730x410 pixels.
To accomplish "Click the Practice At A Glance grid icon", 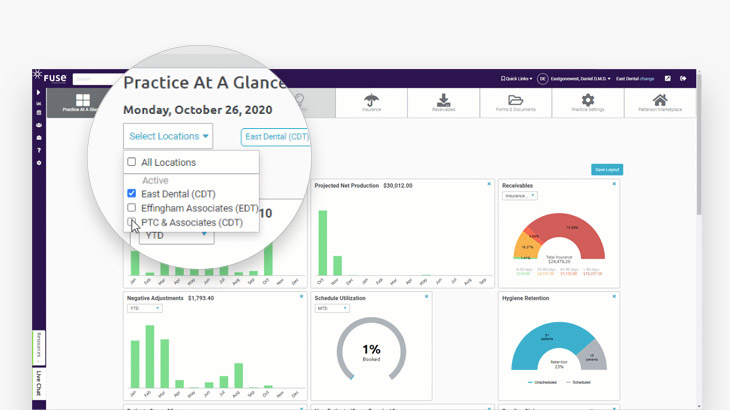I will (83, 100).
